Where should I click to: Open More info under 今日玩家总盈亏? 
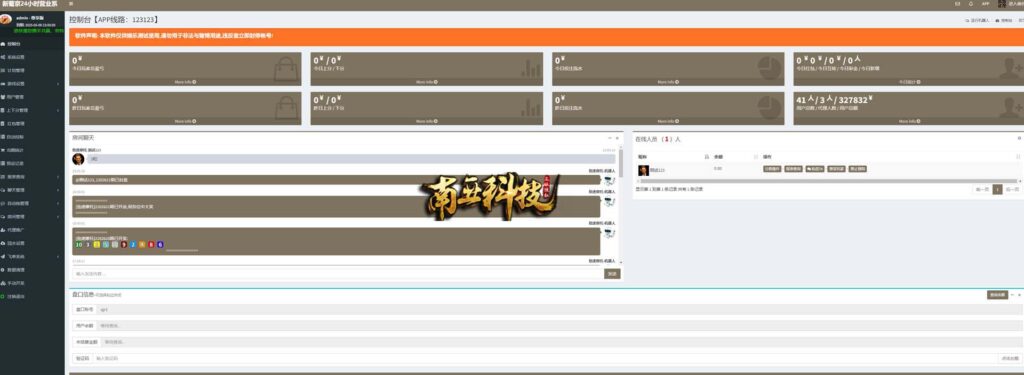point(185,82)
